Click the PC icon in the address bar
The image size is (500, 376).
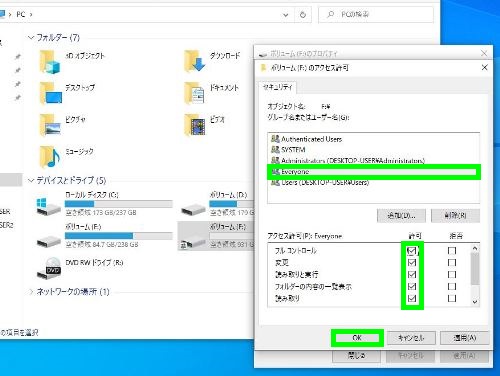point(2,14)
